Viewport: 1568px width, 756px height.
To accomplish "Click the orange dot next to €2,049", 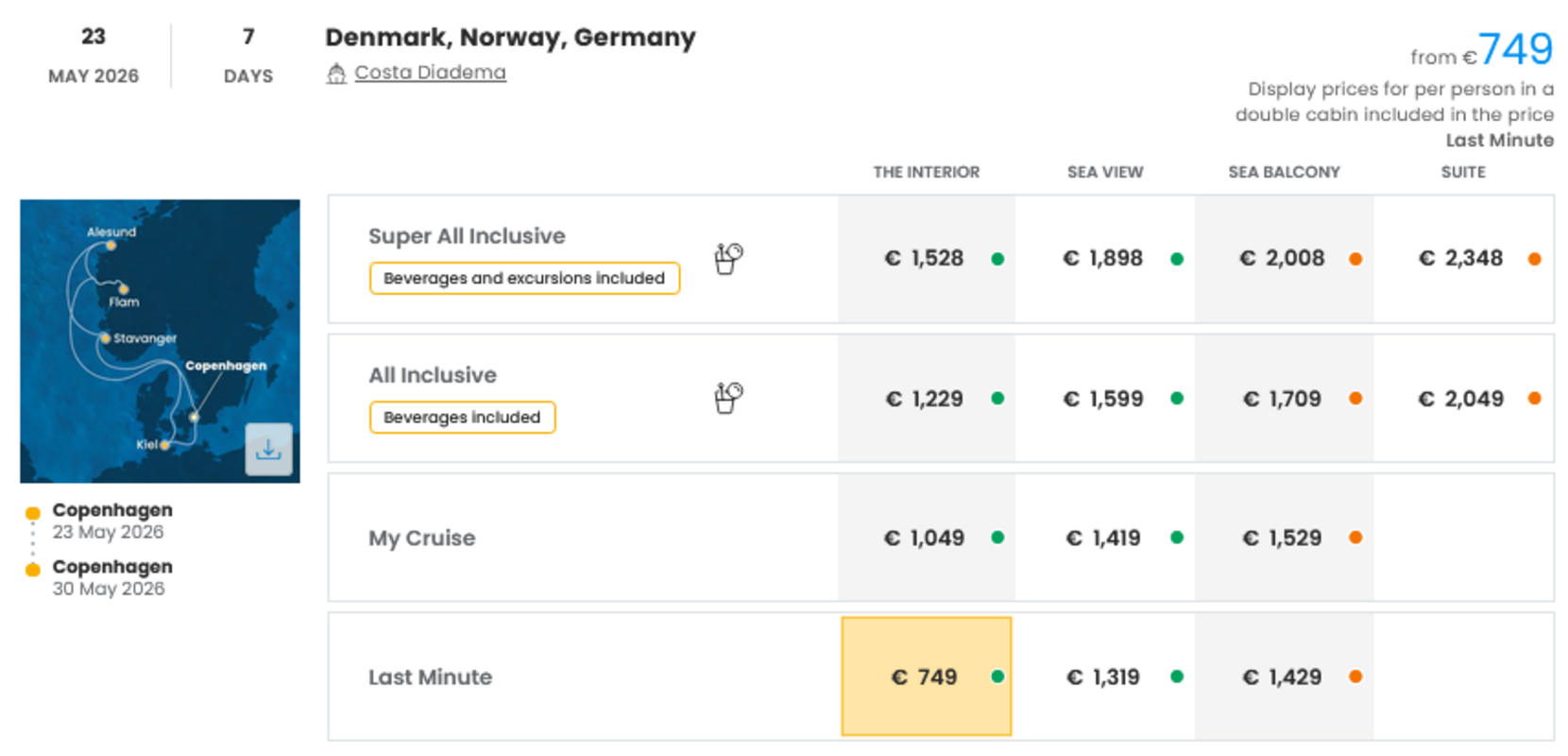I will [1534, 399].
